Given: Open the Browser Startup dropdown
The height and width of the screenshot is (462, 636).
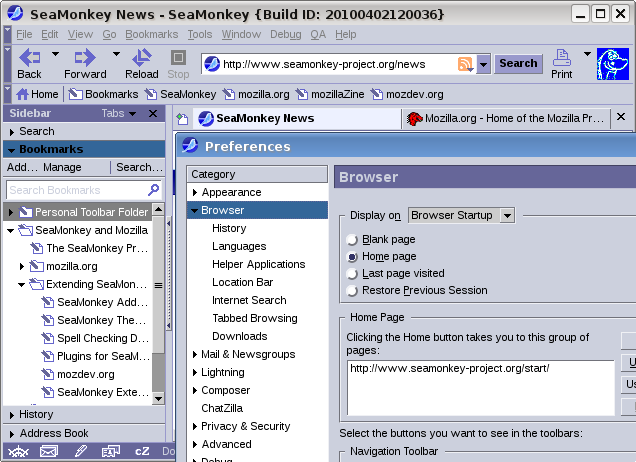Looking at the screenshot, I should coord(461,215).
